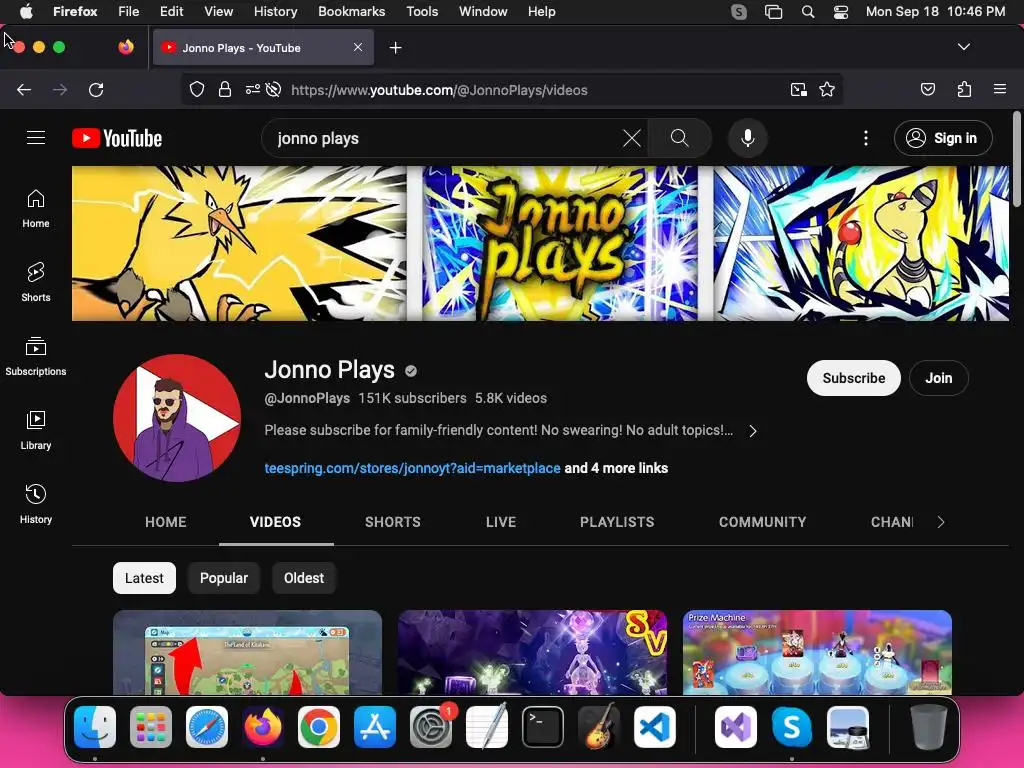Open YouTube settings three-dot menu

866,138
